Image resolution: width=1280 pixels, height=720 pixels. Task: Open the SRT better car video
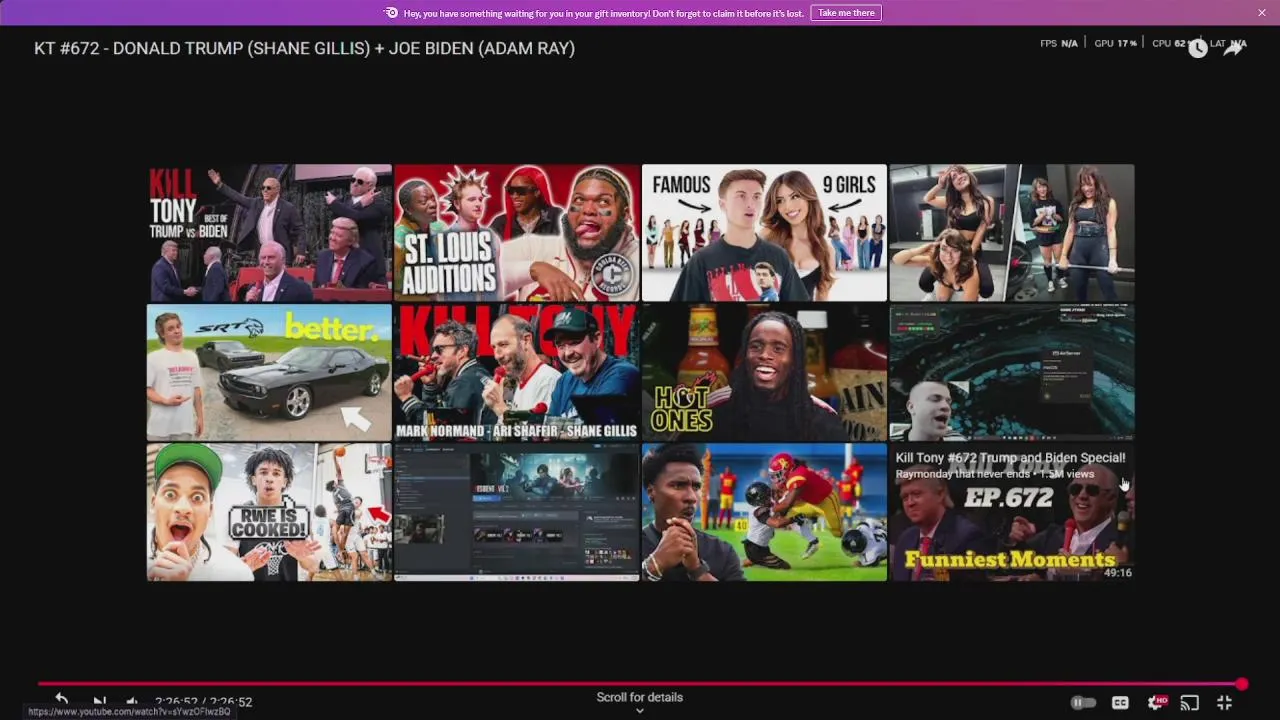[269, 373]
